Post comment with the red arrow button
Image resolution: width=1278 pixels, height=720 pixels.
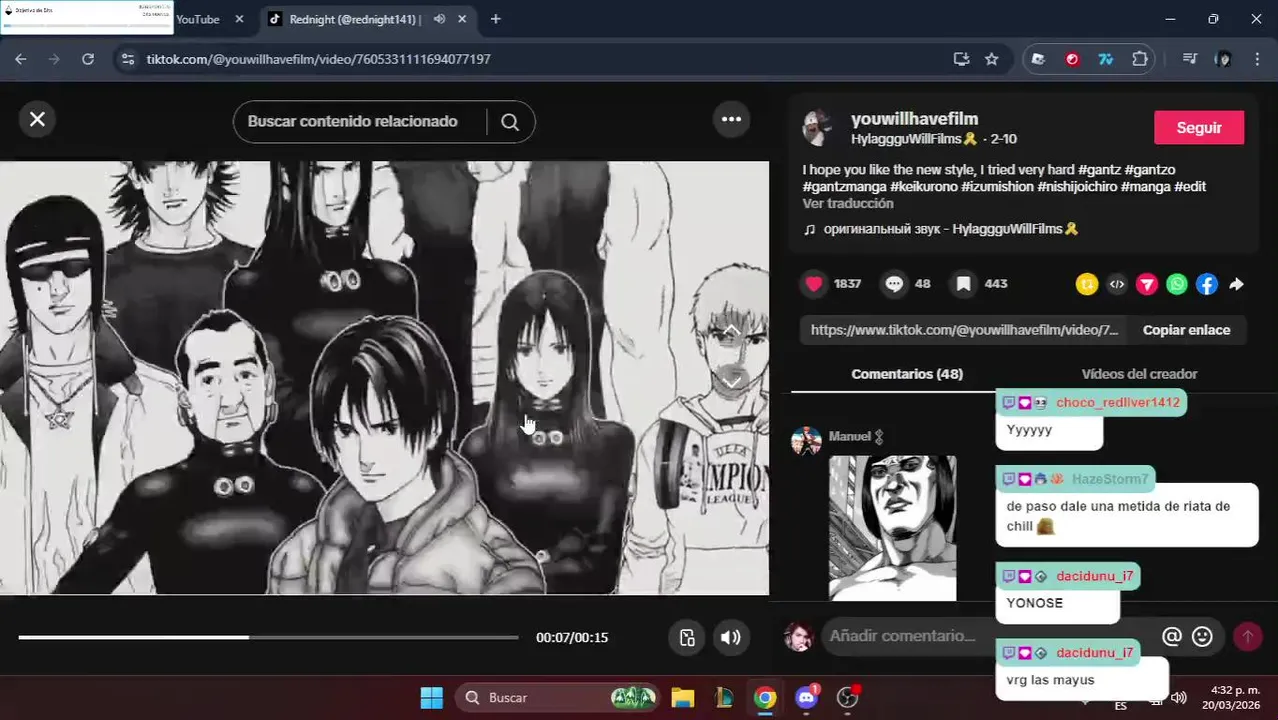tap(1247, 636)
